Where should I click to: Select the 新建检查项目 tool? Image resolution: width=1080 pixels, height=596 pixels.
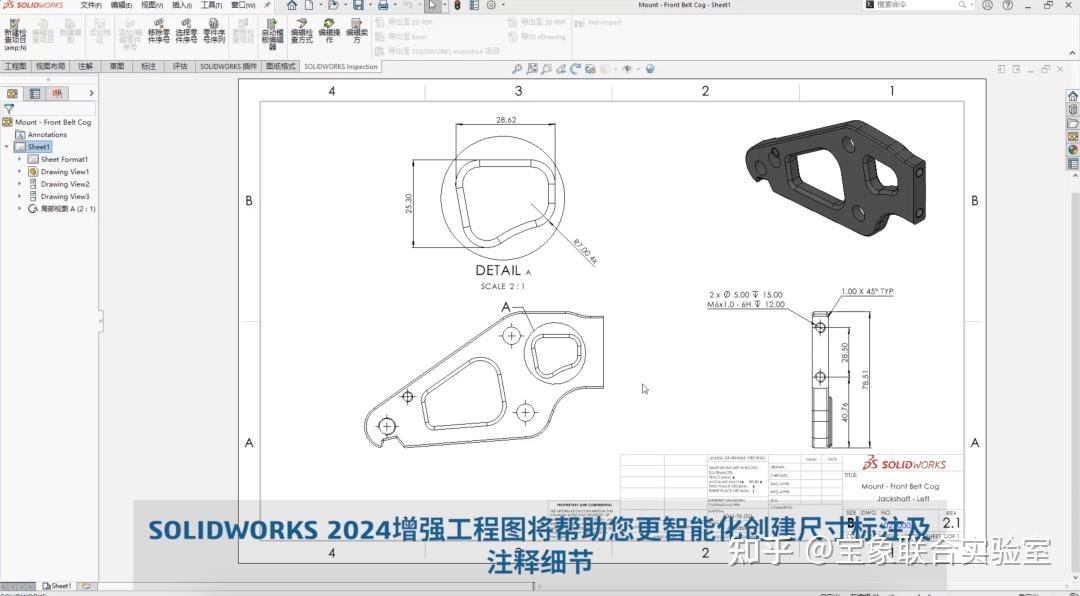(x=14, y=31)
